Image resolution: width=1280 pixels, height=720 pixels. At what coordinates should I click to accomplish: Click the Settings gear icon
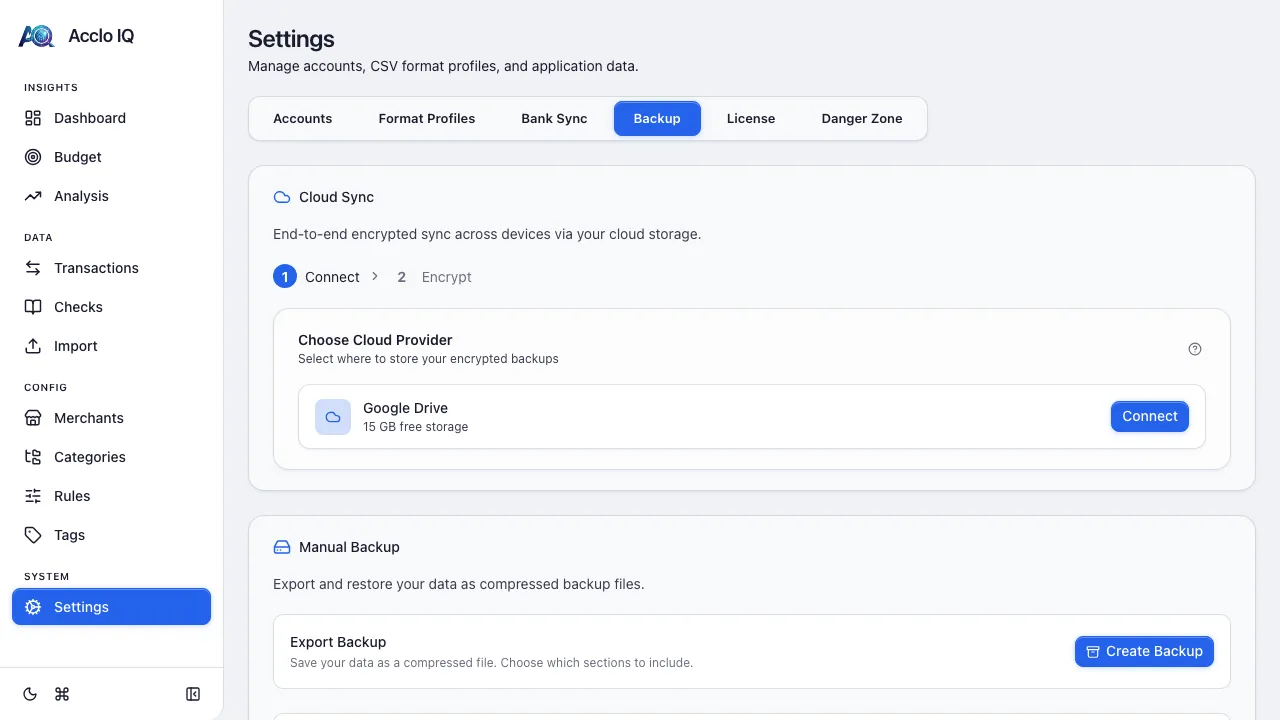coord(33,607)
